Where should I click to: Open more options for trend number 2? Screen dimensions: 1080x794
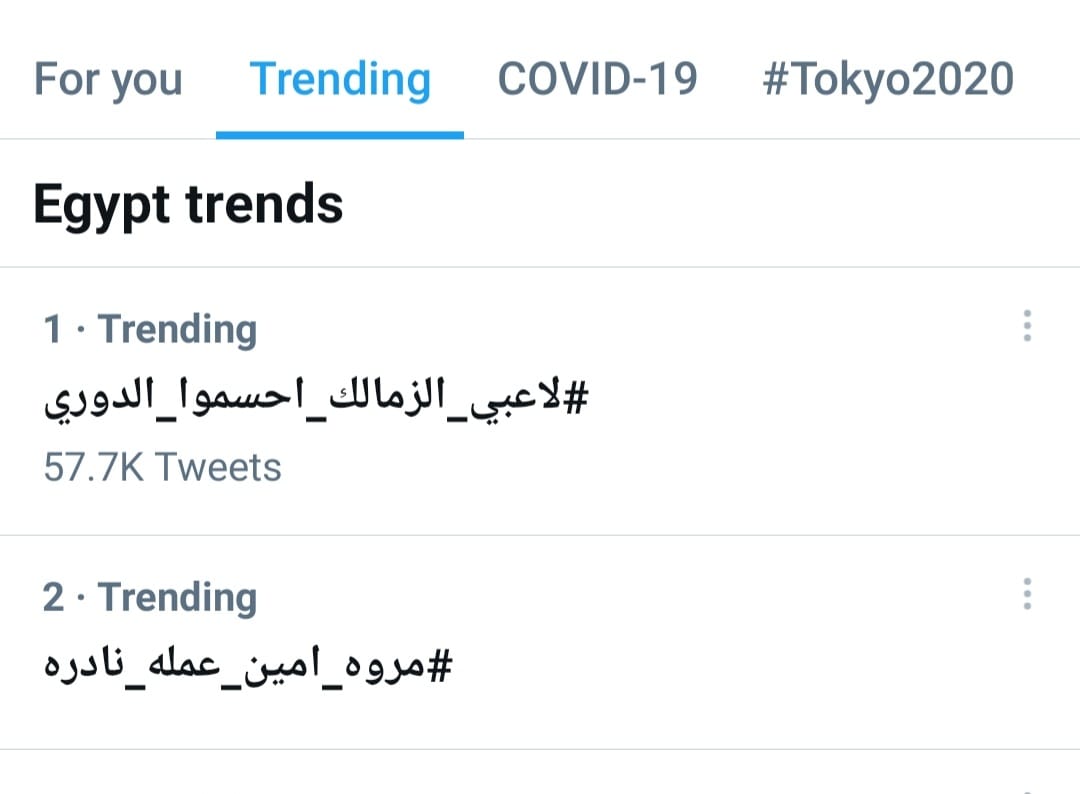coord(1026,594)
